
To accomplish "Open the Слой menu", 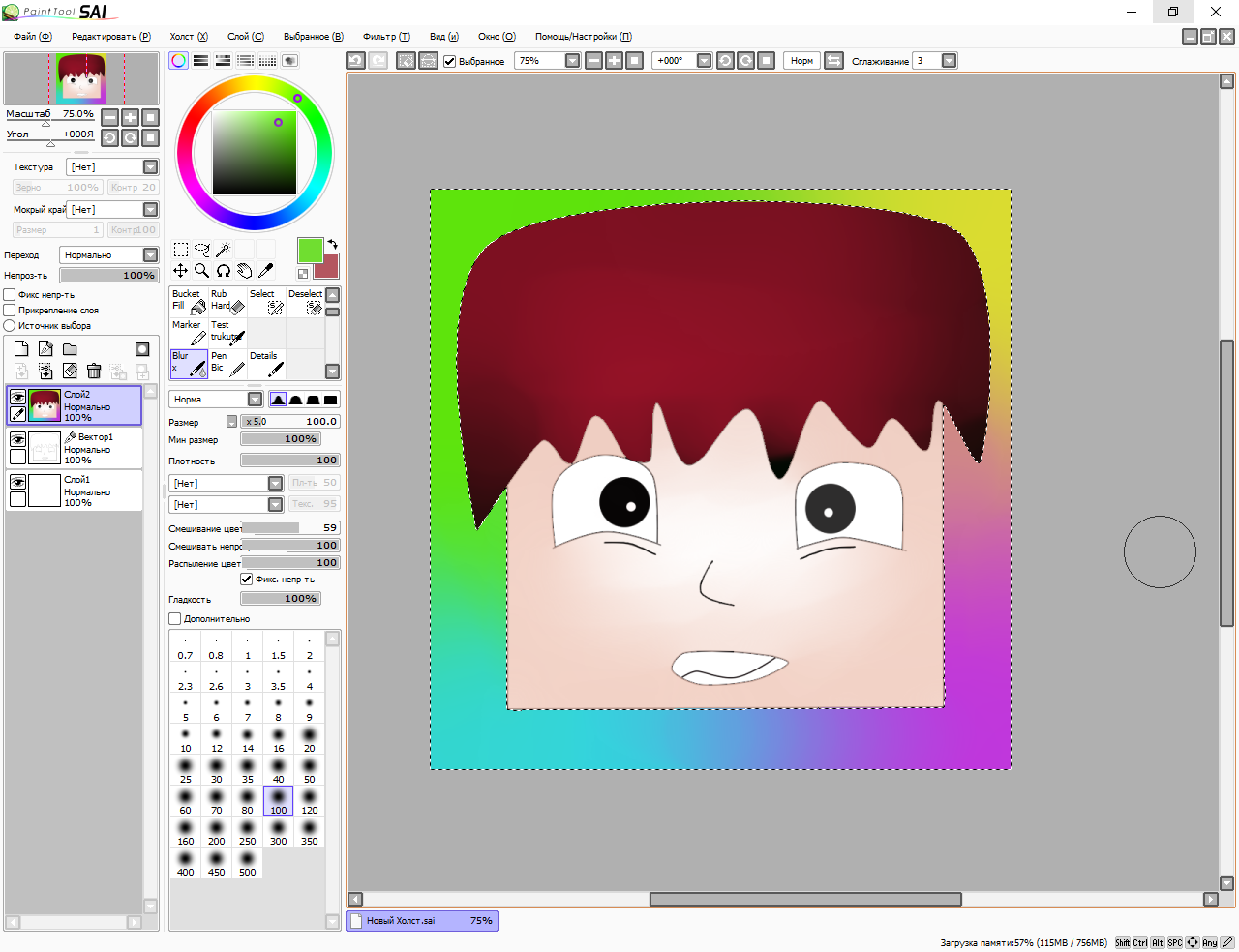I will (245, 37).
